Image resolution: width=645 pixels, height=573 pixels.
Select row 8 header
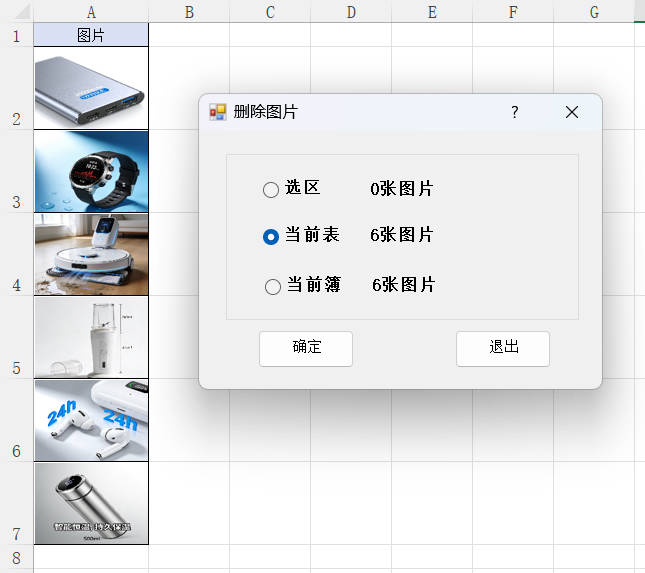pyautogui.click(x=16, y=556)
